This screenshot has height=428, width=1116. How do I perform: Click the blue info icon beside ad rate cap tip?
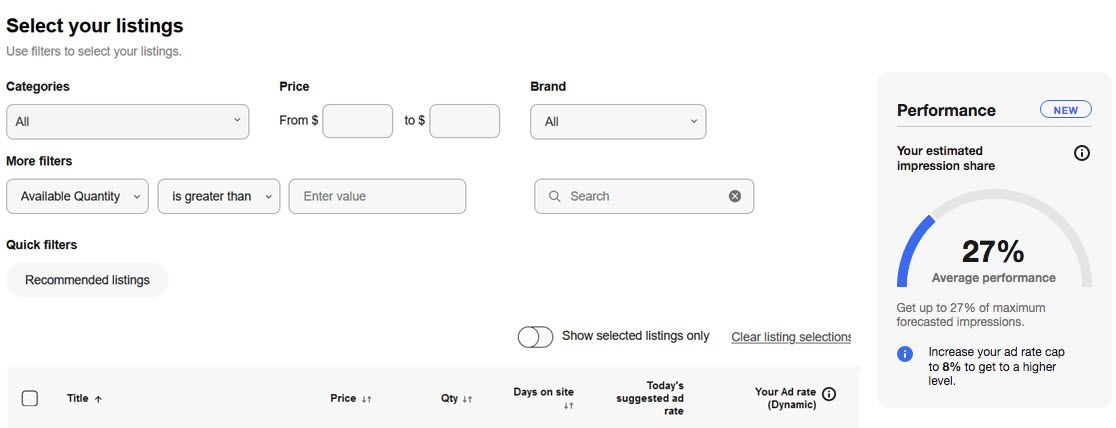[x=905, y=353]
